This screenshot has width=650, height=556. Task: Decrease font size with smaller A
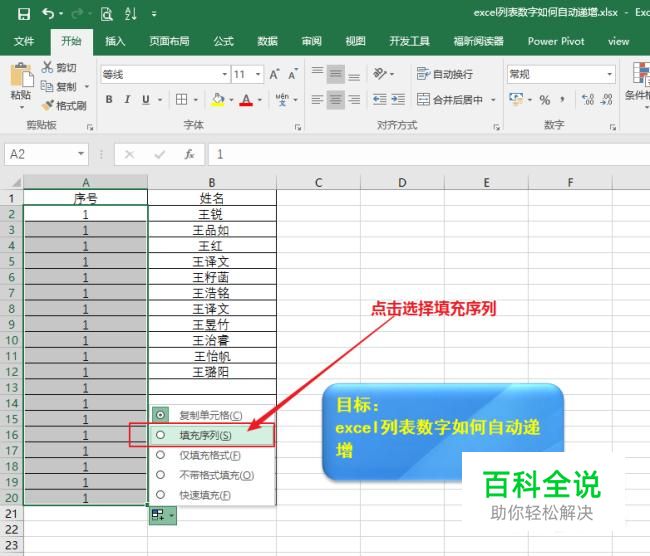coord(293,75)
